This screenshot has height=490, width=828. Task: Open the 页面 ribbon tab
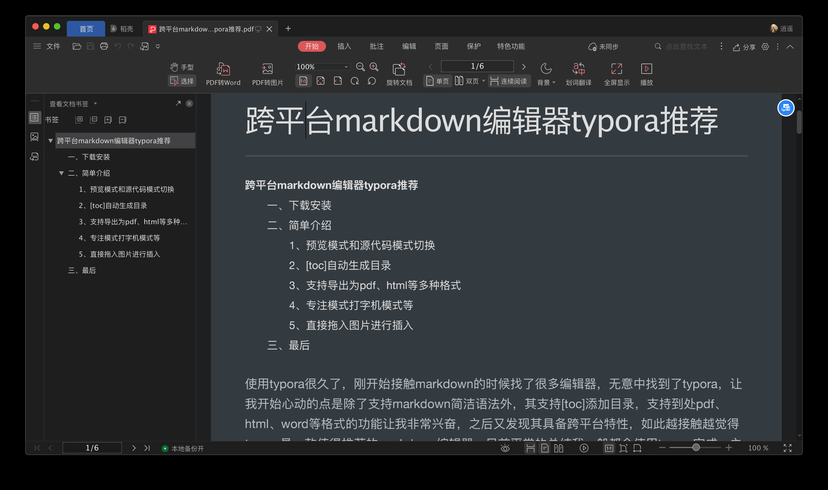click(x=441, y=46)
